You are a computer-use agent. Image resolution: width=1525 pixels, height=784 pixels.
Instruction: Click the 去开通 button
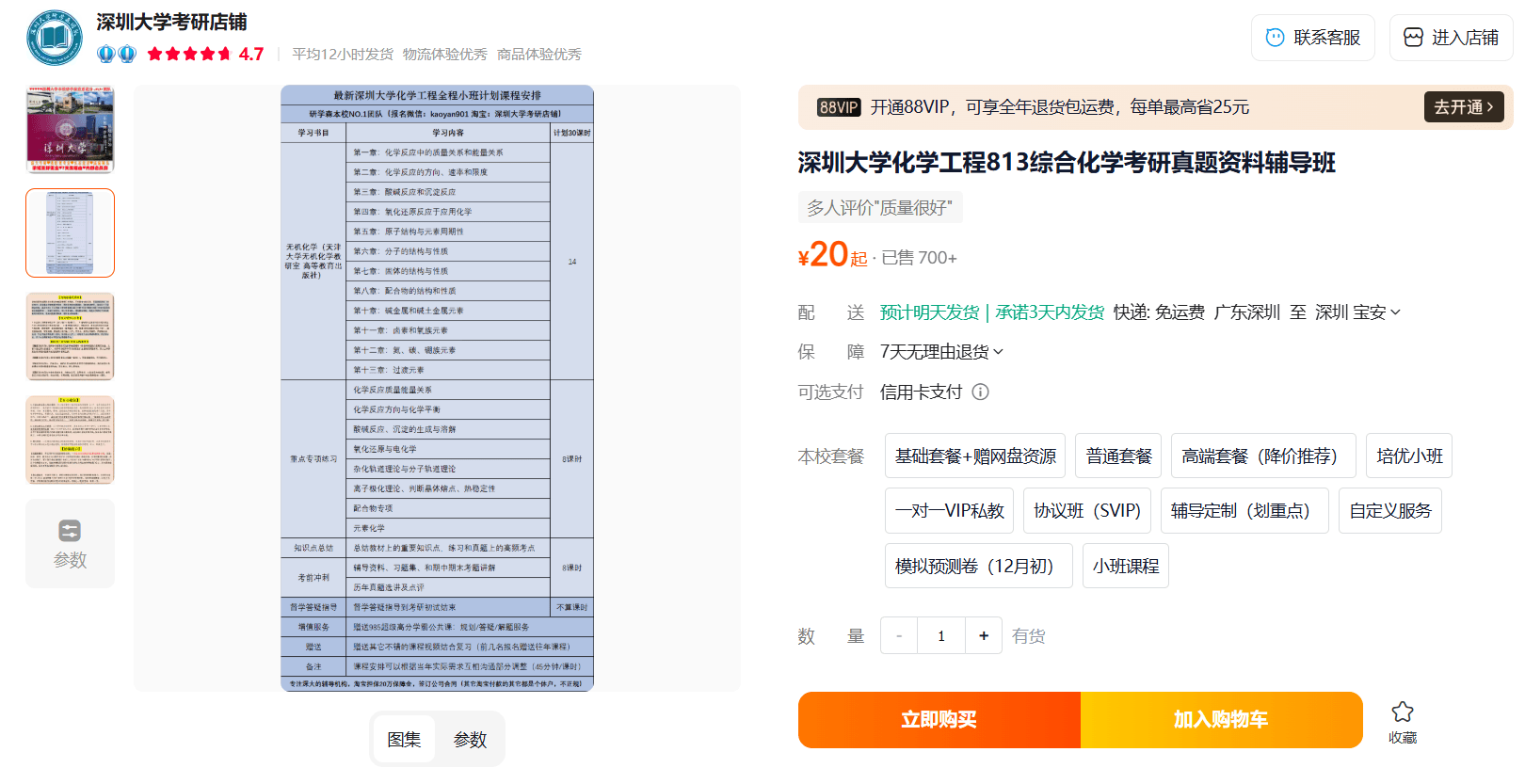coord(1464,107)
